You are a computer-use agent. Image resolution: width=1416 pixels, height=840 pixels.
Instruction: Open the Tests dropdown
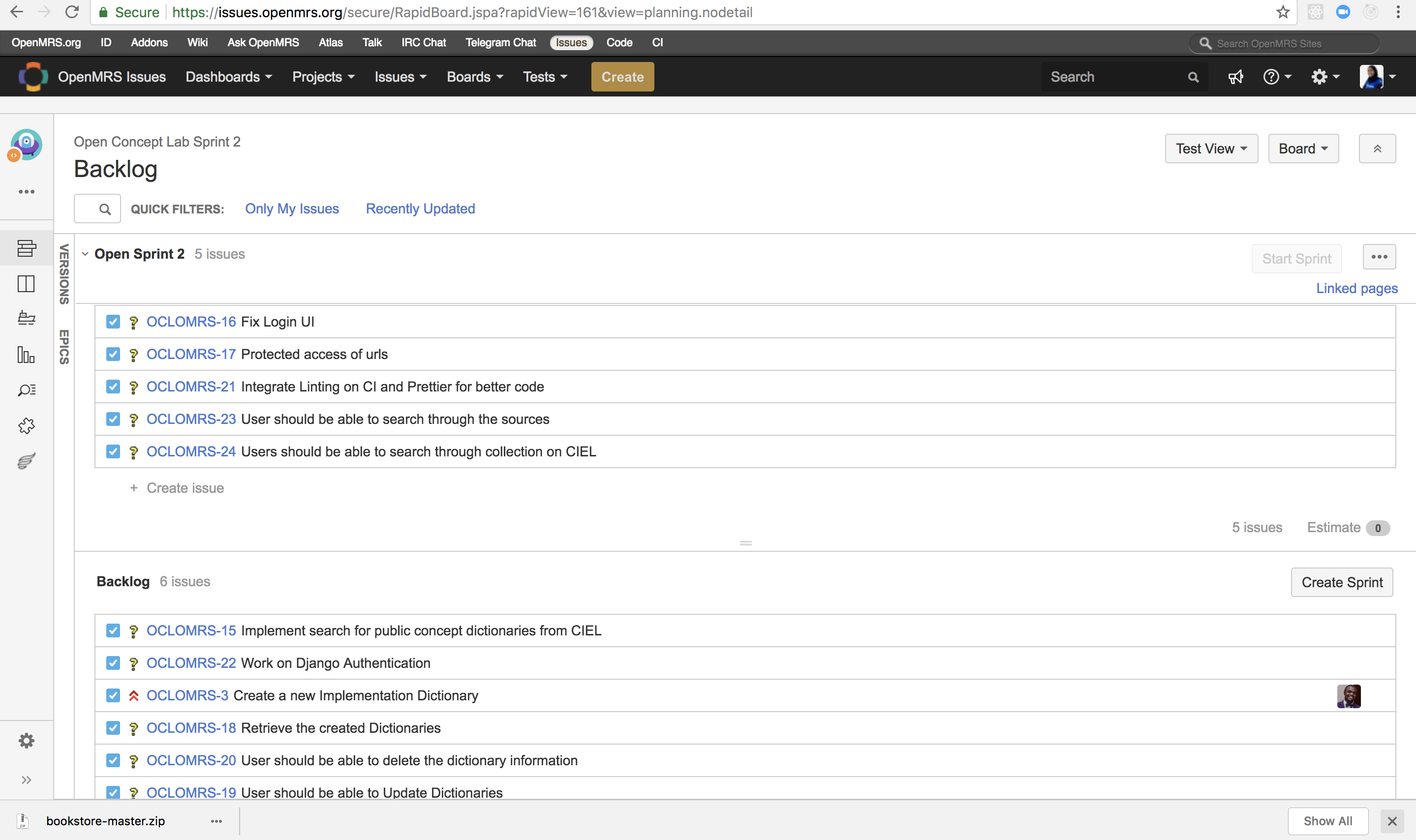[545, 77]
